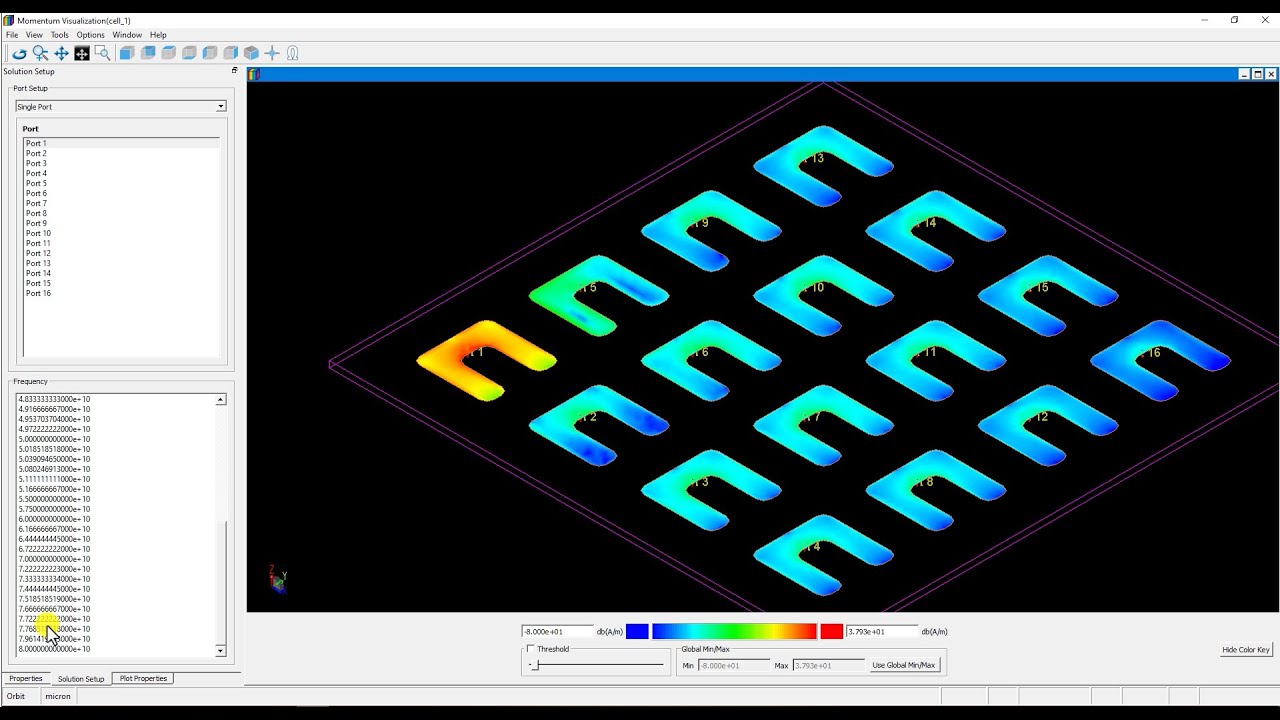Open the Single Port dropdown
Screen dimensions: 1280x720
point(120,106)
